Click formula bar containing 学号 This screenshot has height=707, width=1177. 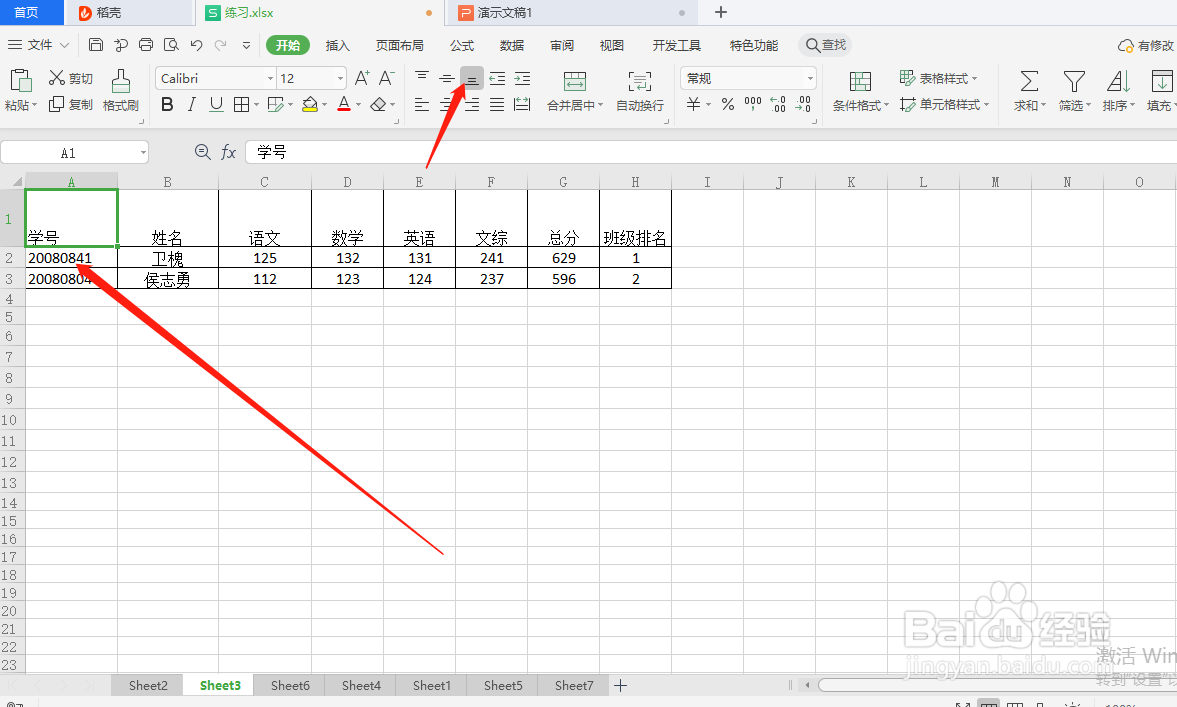coord(710,152)
